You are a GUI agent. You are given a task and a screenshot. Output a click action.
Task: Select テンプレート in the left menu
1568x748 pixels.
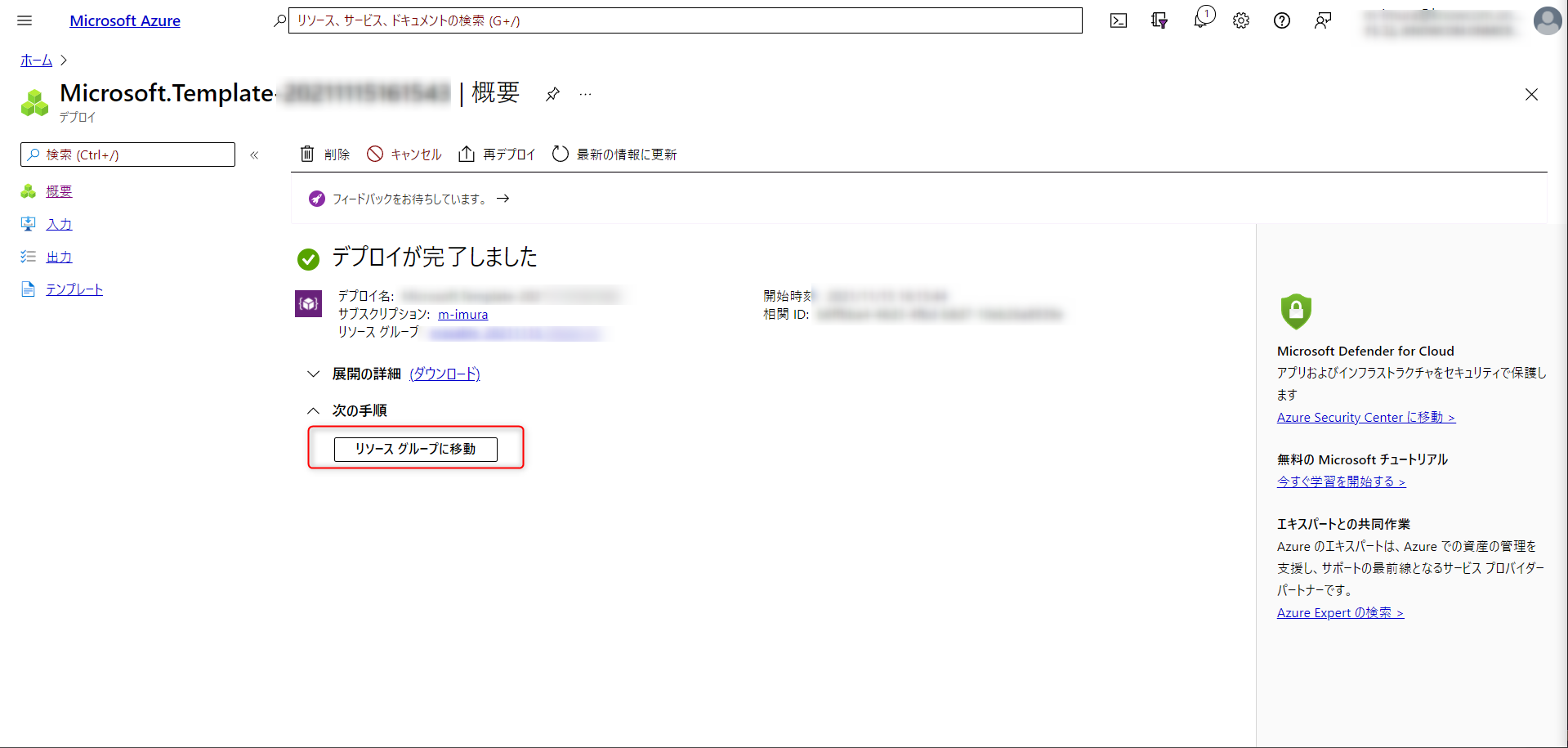point(74,289)
